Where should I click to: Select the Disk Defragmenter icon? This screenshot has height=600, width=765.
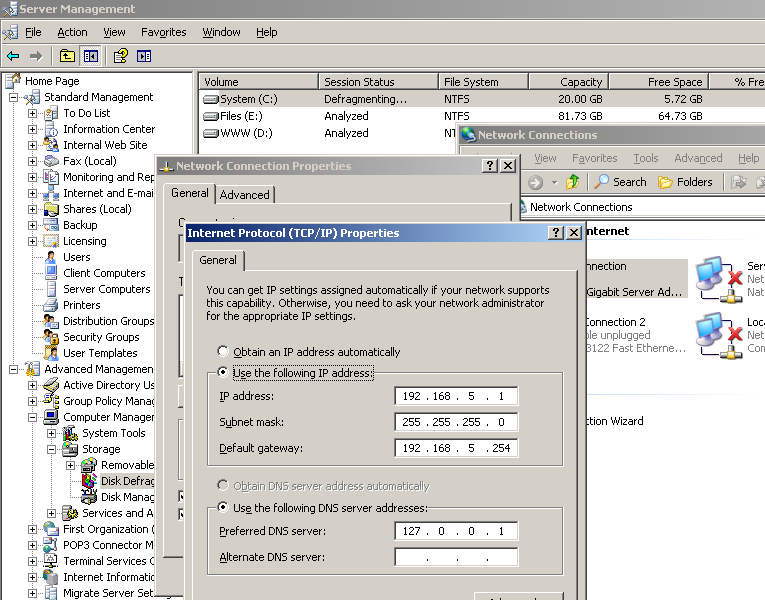point(89,481)
